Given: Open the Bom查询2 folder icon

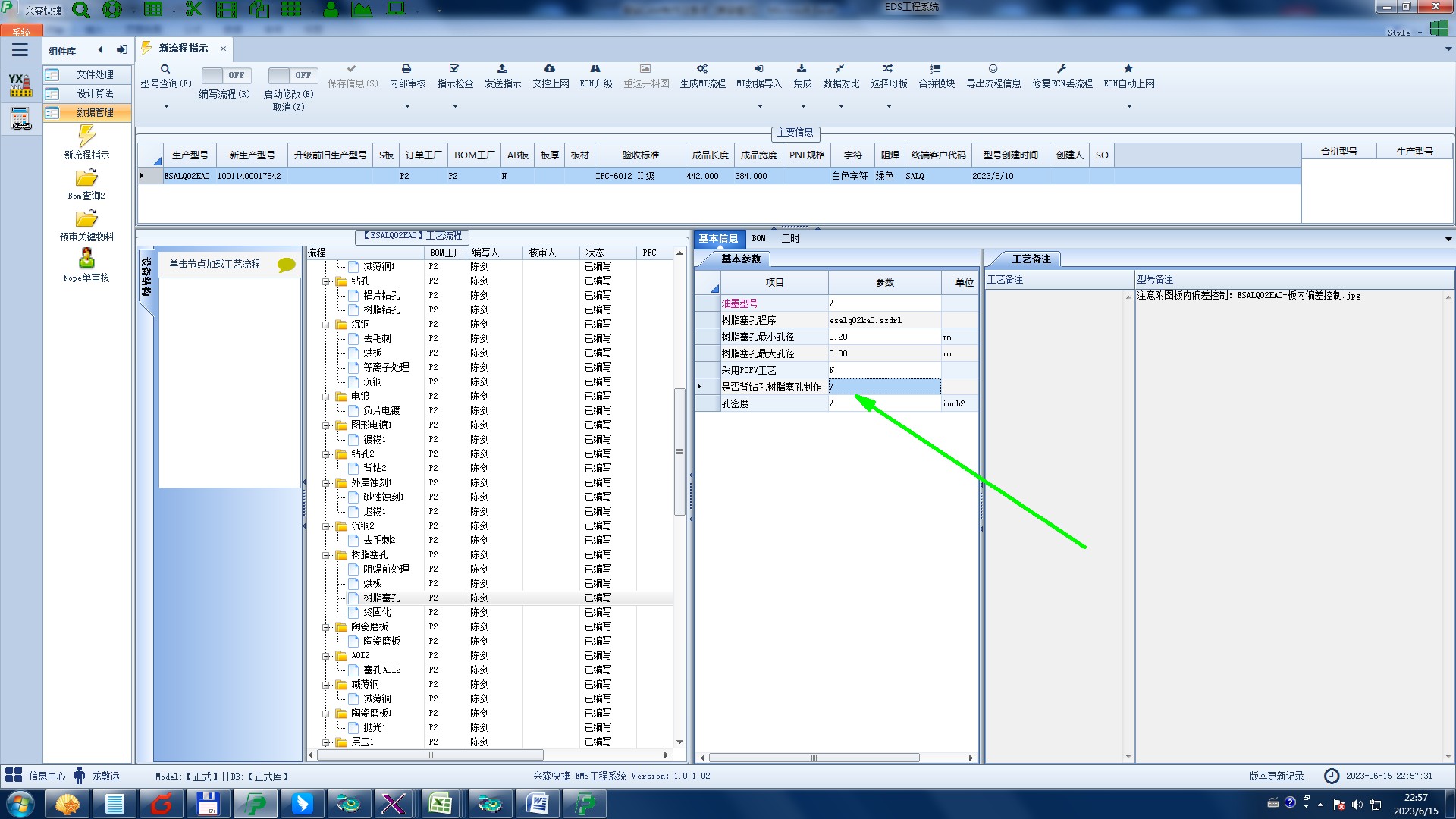Looking at the screenshot, I should point(86,178).
